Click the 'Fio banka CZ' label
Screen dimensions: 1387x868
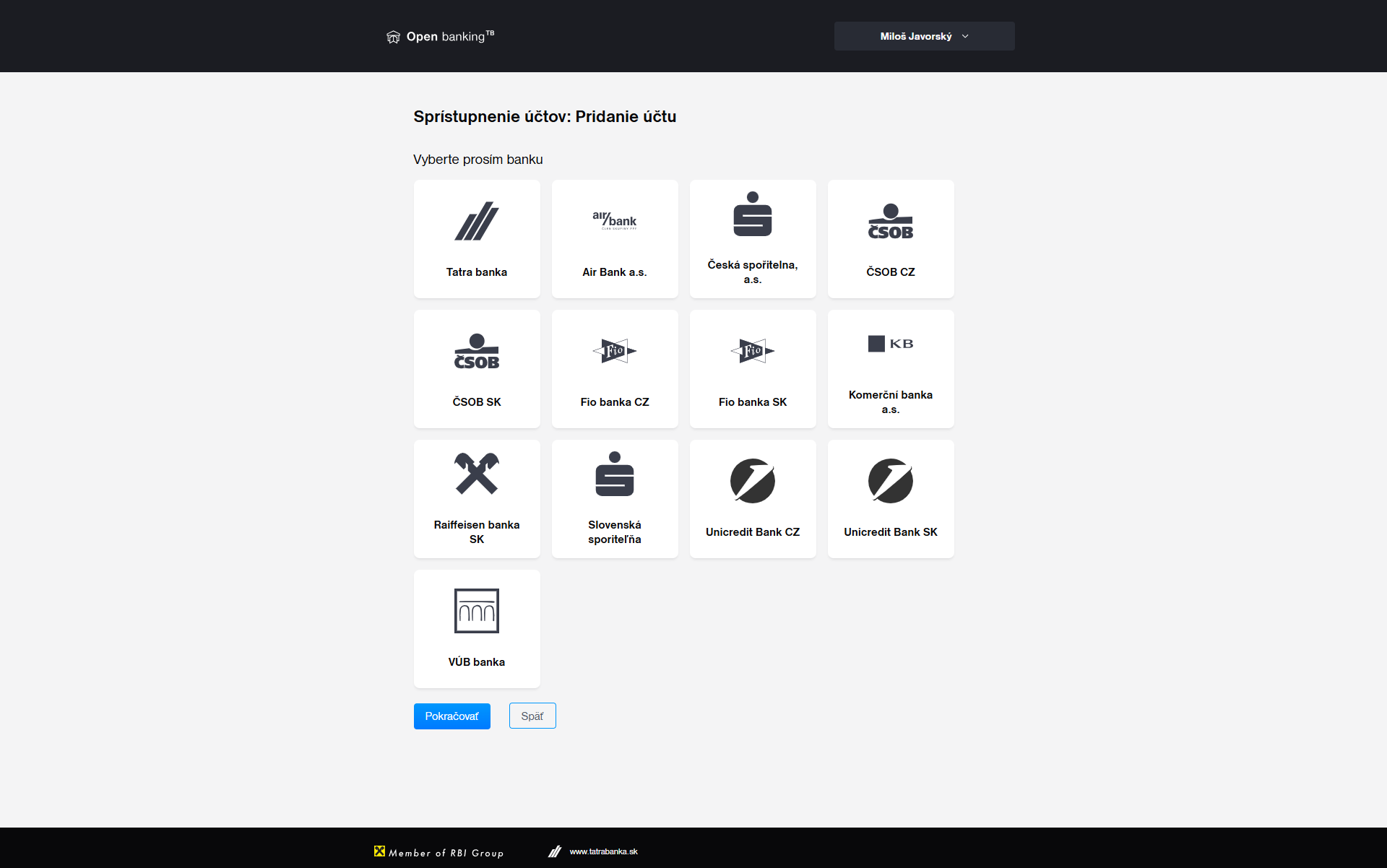[x=615, y=402]
